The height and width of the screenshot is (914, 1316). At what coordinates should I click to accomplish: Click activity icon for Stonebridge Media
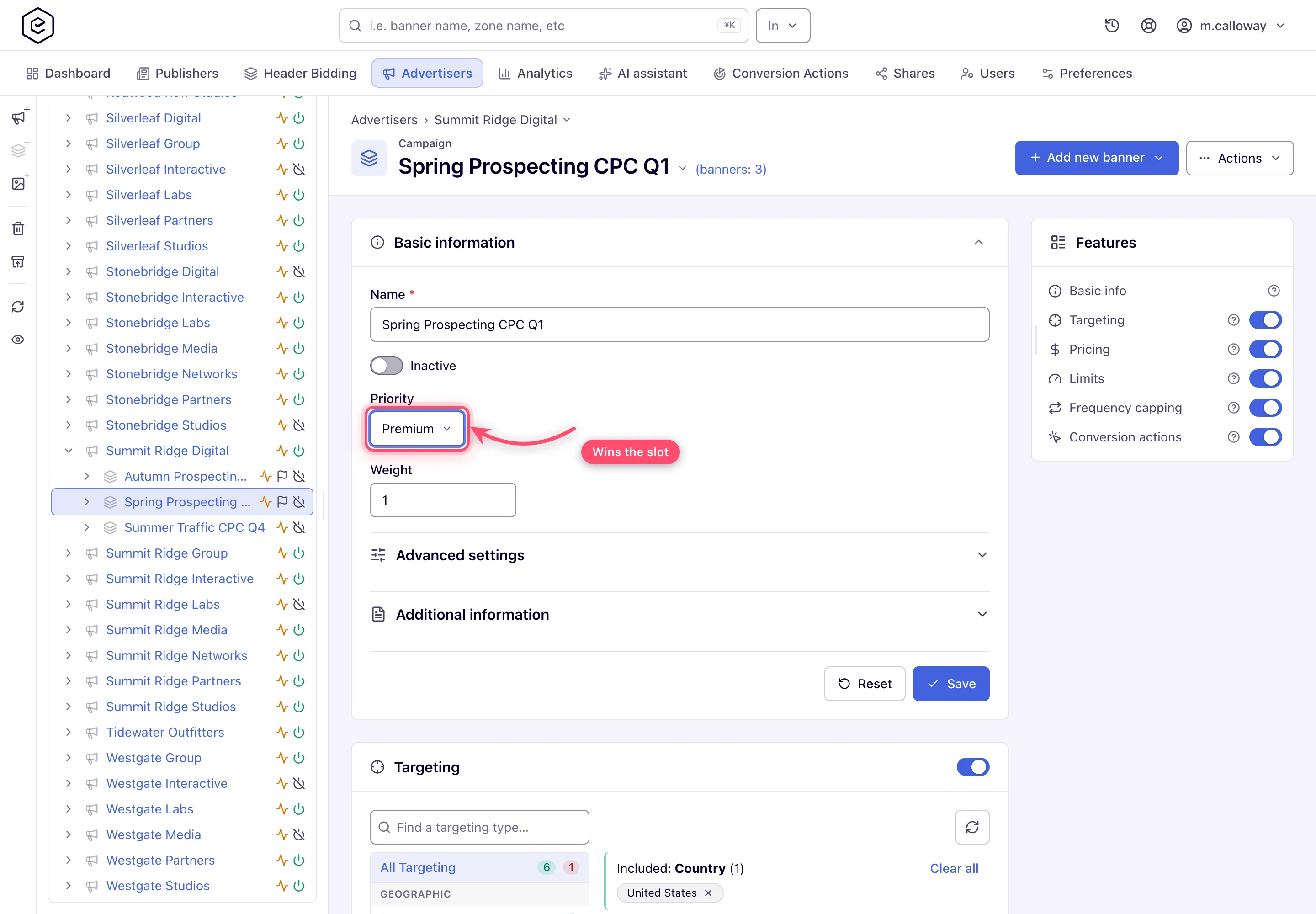282,348
